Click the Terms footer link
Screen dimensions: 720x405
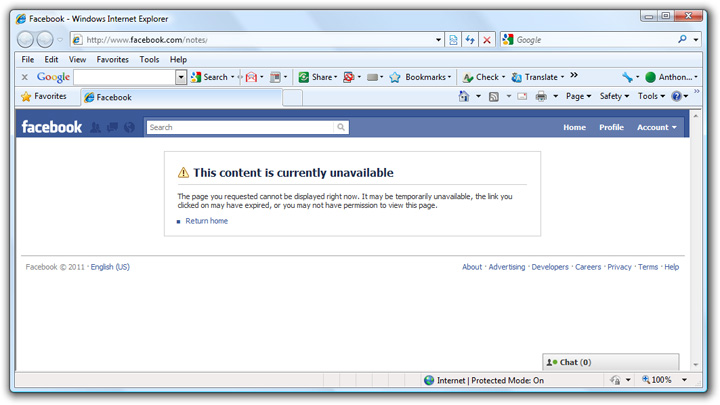click(648, 267)
